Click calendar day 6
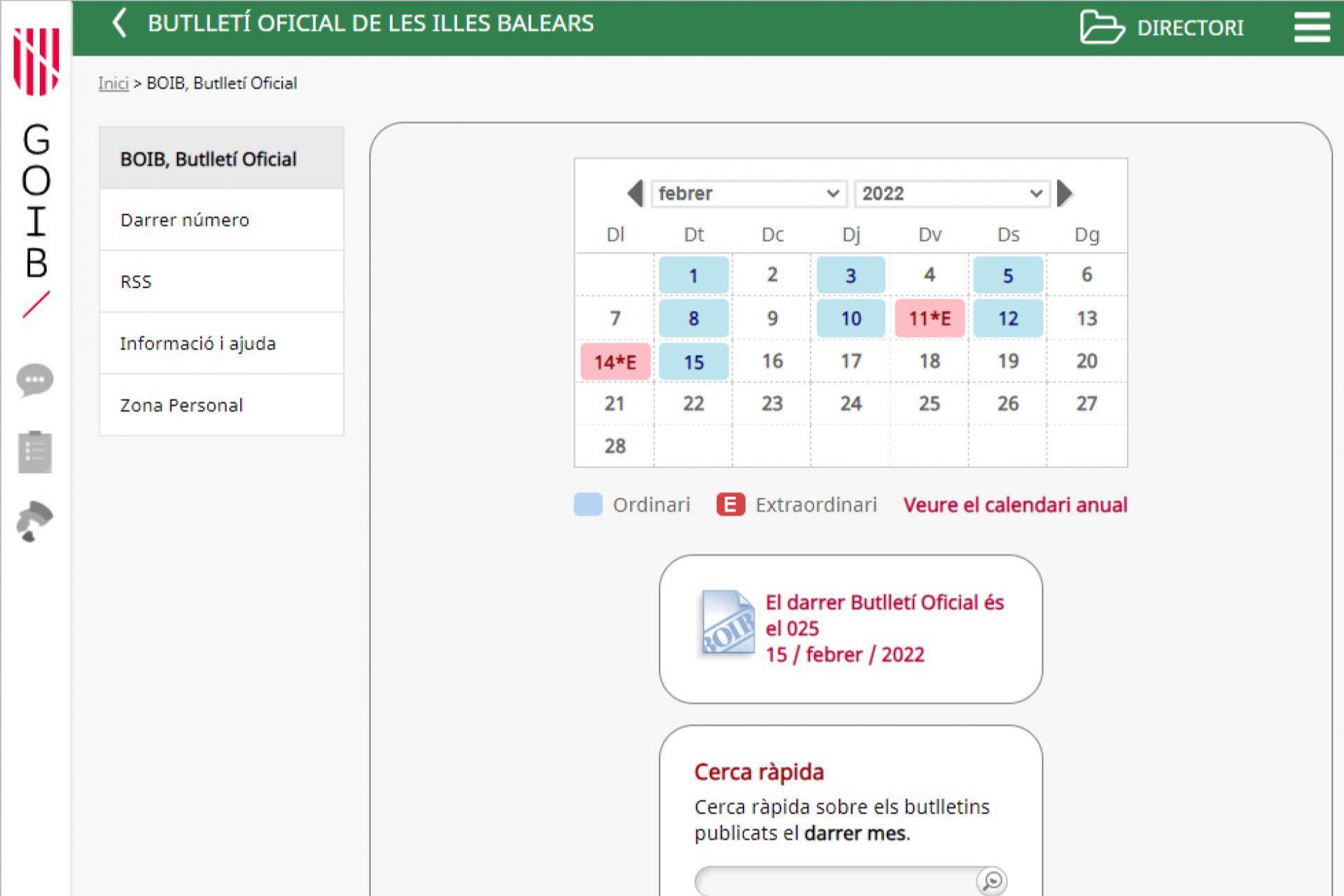Screen dimensions: 1344x896 point(1086,274)
